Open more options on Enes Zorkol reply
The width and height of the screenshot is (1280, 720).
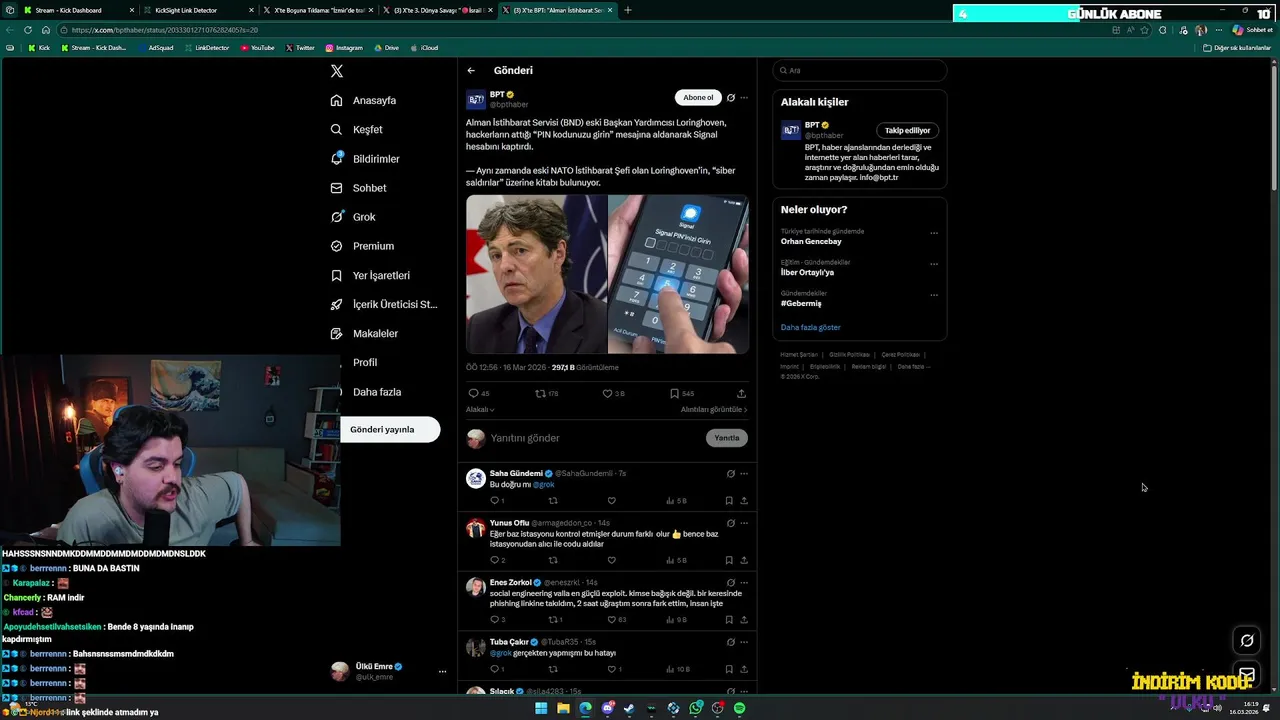(743, 583)
